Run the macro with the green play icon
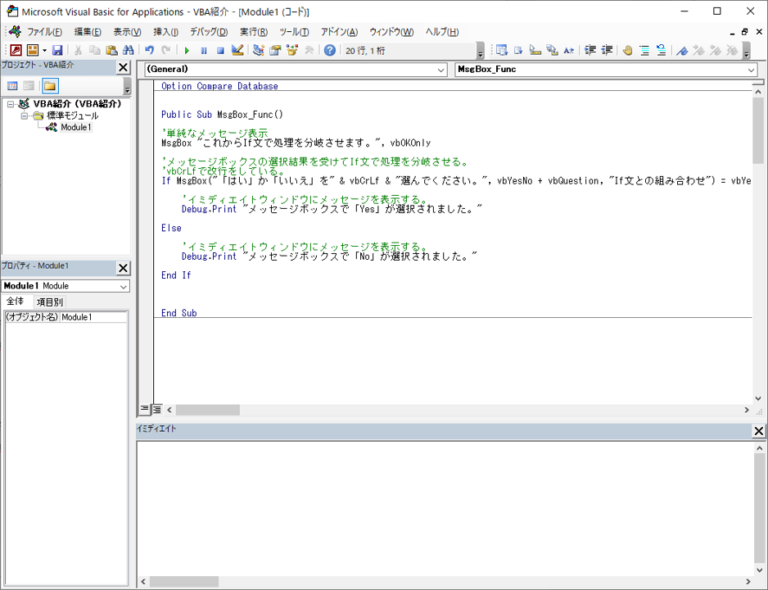768x590 pixels. [x=186, y=50]
